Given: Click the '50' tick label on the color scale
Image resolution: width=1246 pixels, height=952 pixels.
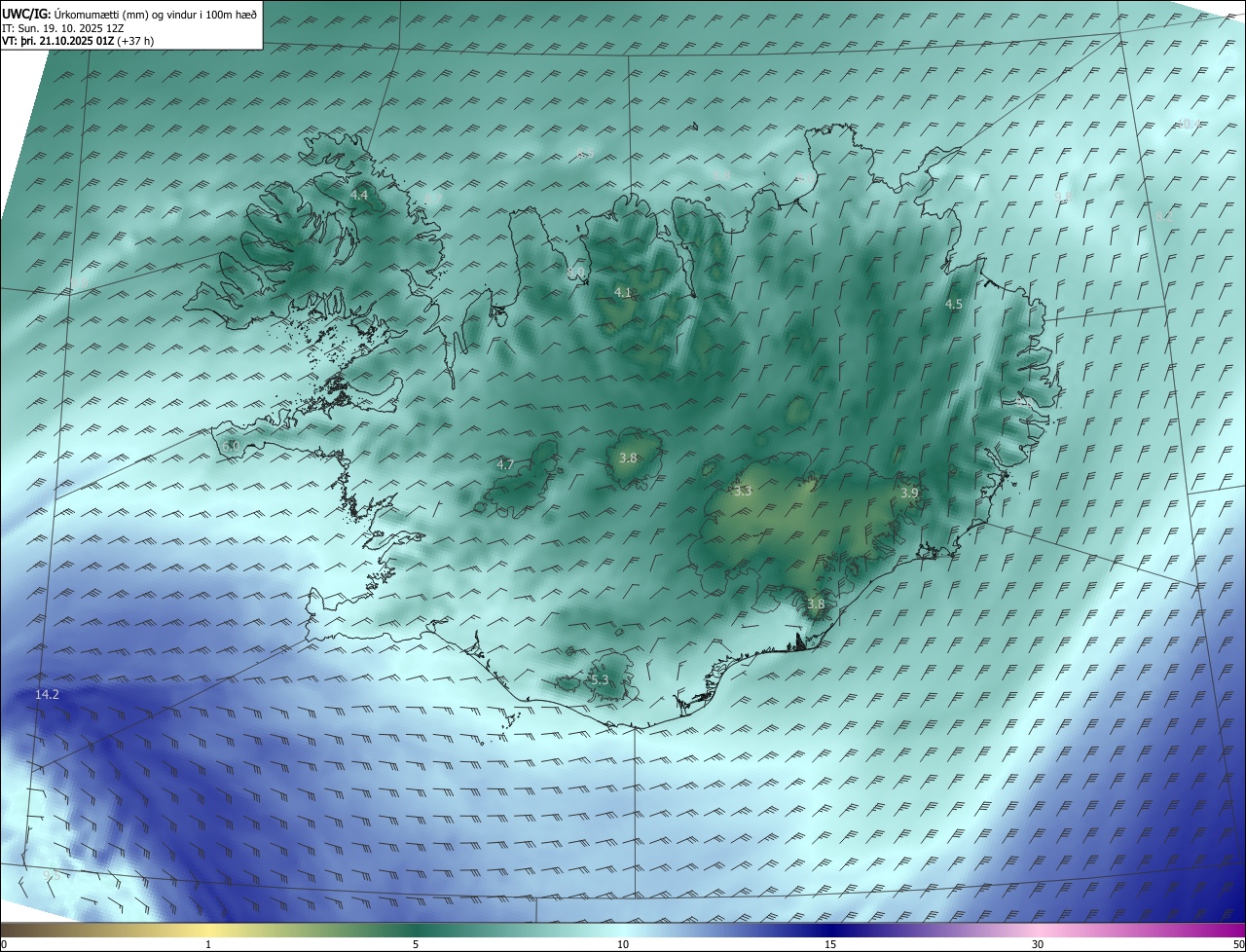Looking at the screenshot, I should pos(1238,944).
